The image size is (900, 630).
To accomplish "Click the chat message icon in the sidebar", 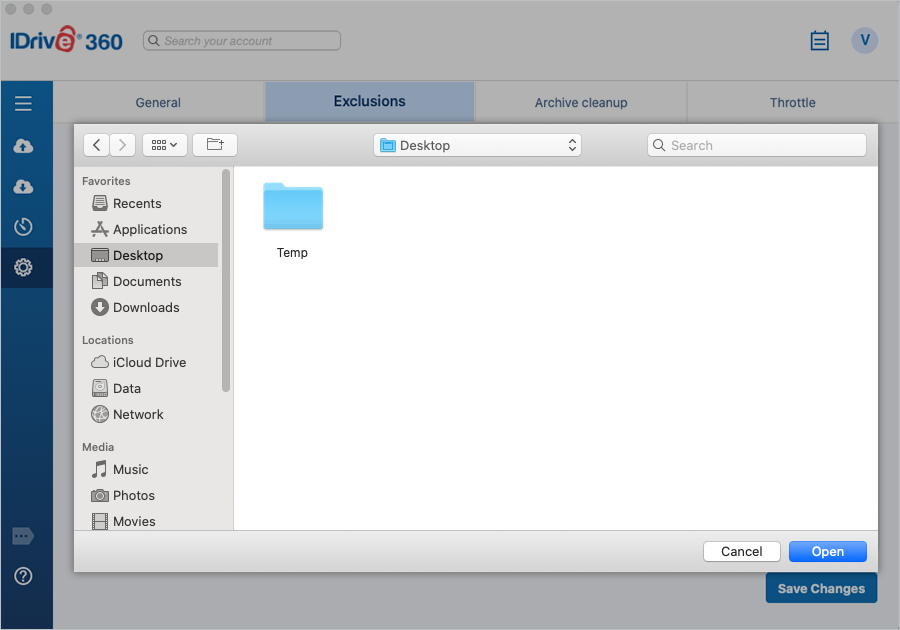I will pos(23,536).
